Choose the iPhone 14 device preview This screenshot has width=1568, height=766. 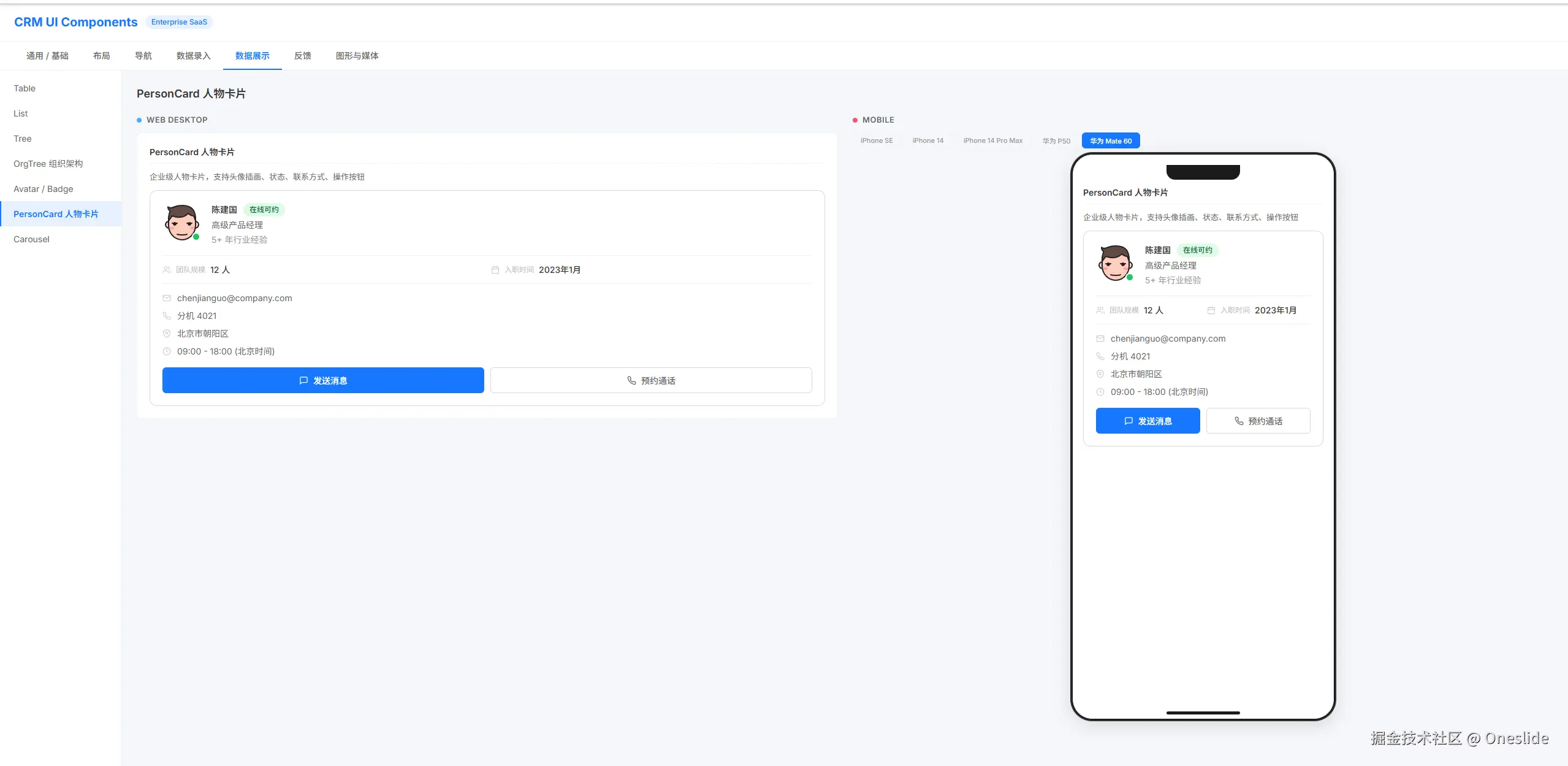pyautogui.click(x=928, y=140)
